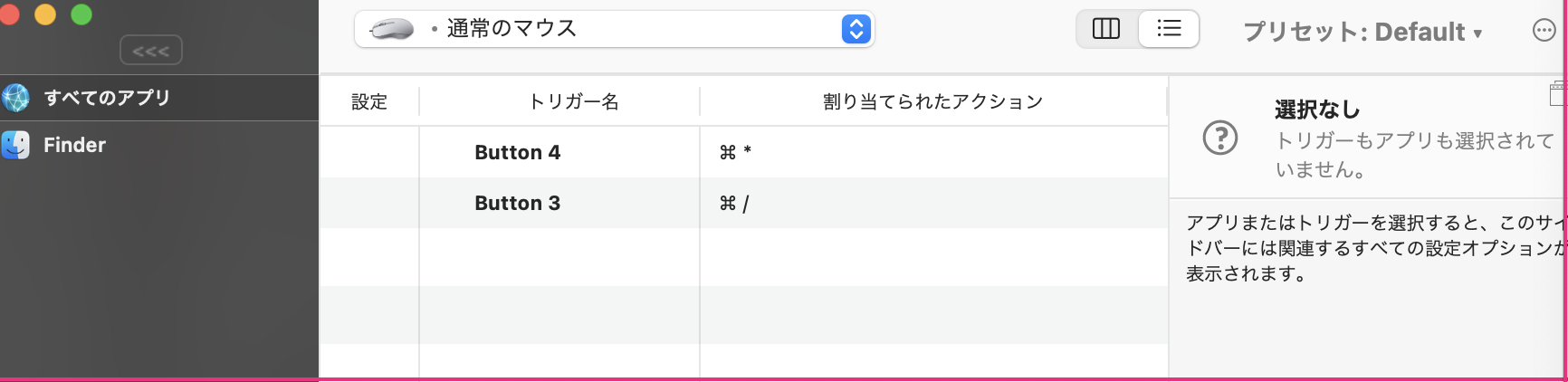
Task: Click the mouse device icon in selector
Action: [392, 30]
